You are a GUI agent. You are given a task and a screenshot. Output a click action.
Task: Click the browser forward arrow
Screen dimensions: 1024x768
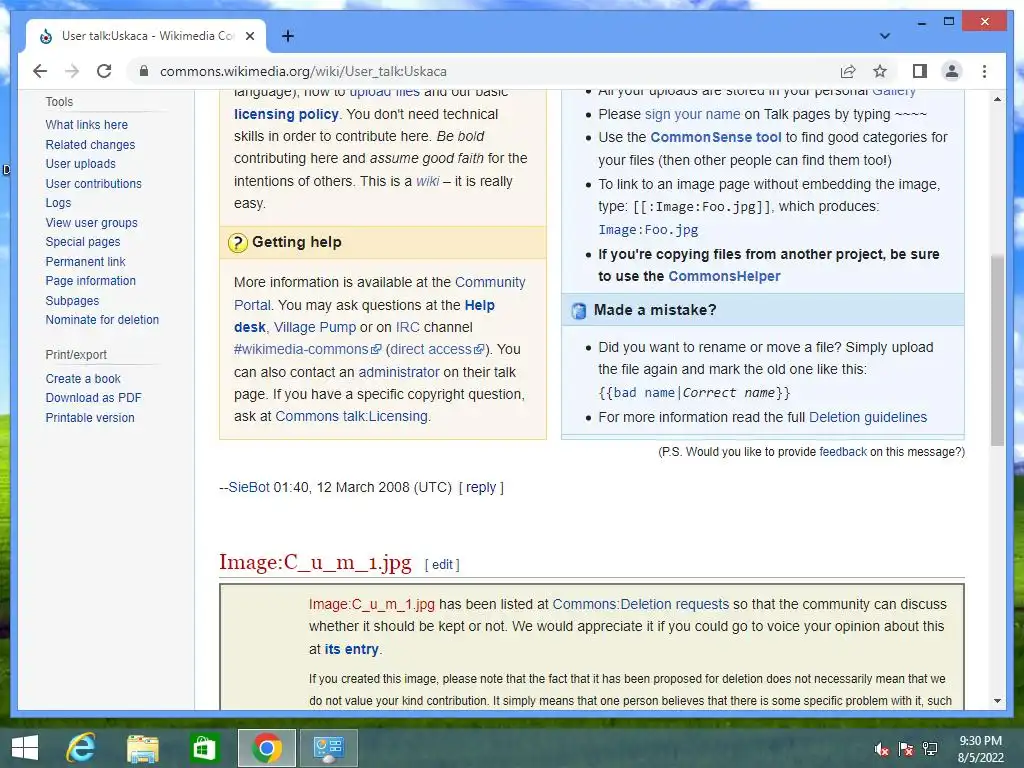coord(72,71)
